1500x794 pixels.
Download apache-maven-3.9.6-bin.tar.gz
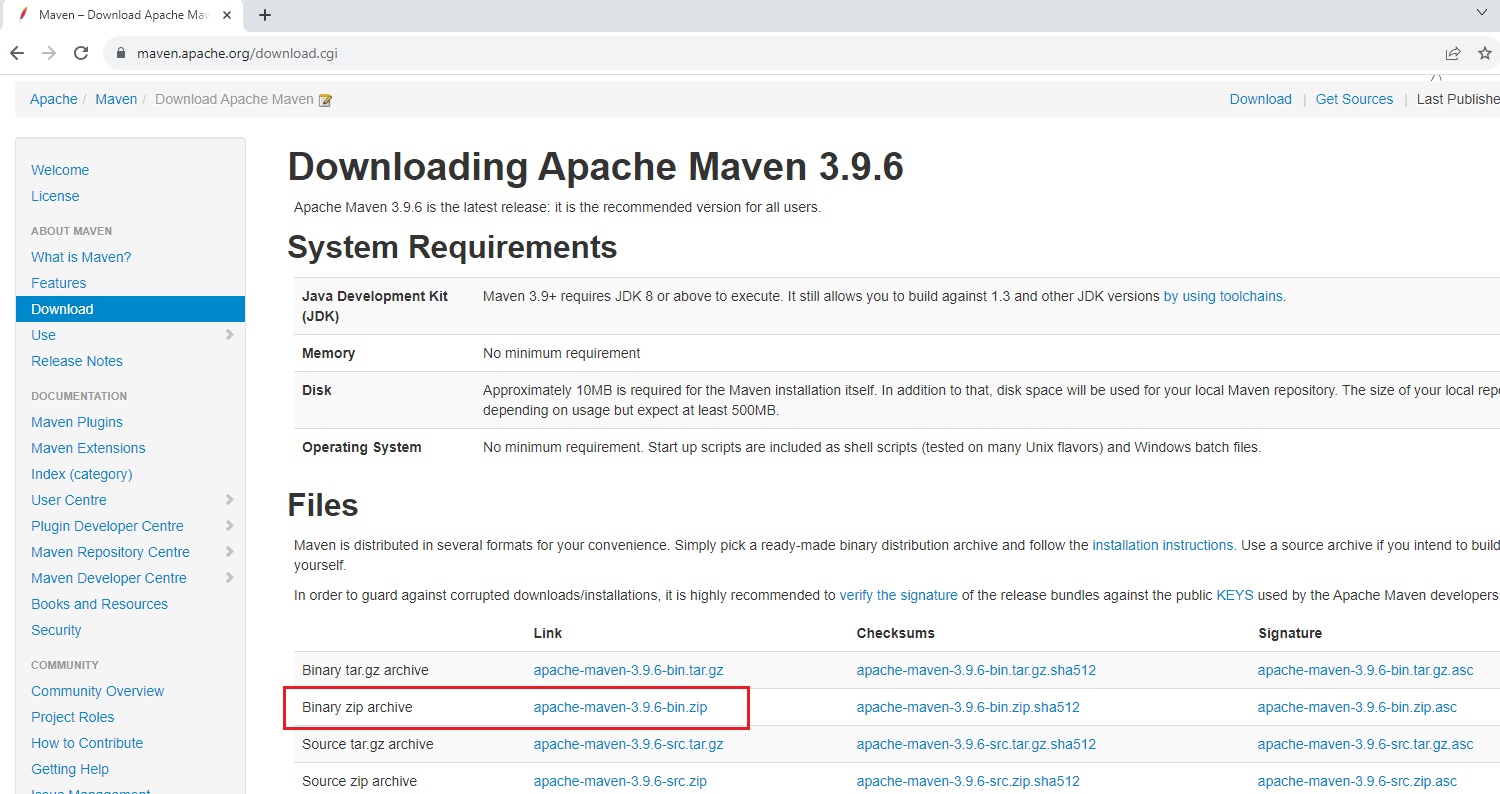[628, 670]
